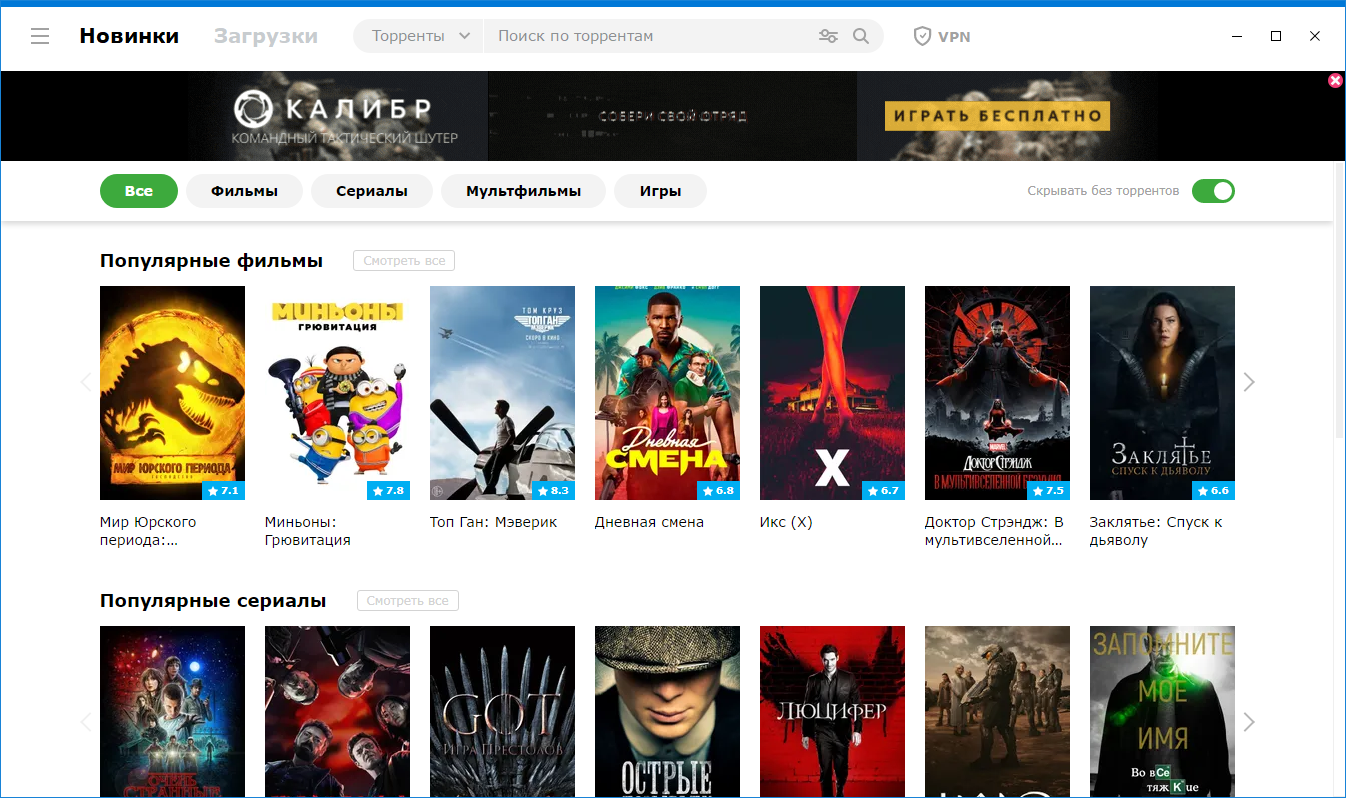This screenshot has width=1346, height=798.
Task: Expand the 'Торренты' search dropdown
Action: 419,36
